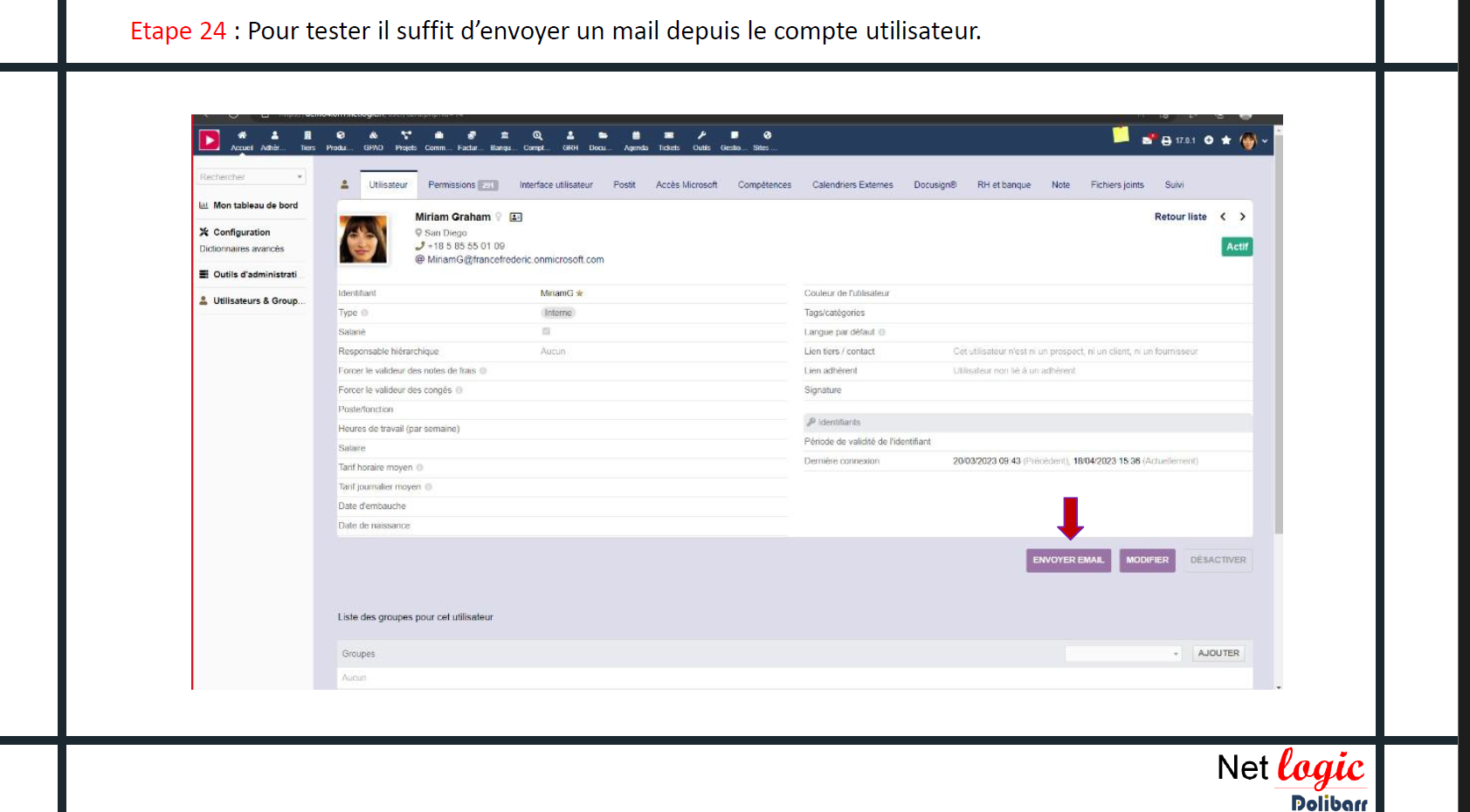Click the vCard icon beside Miriam Graham

click(516, 217)
